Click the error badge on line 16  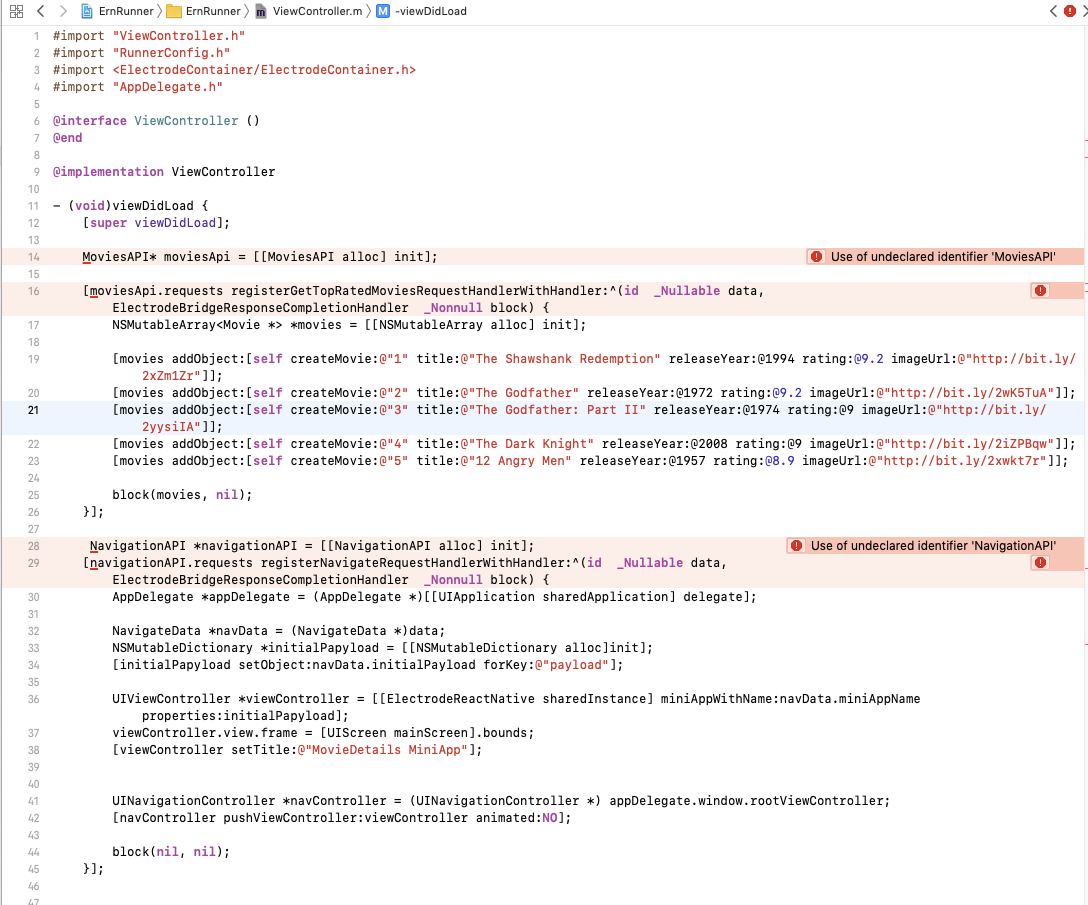click(x=1040, y=290)
